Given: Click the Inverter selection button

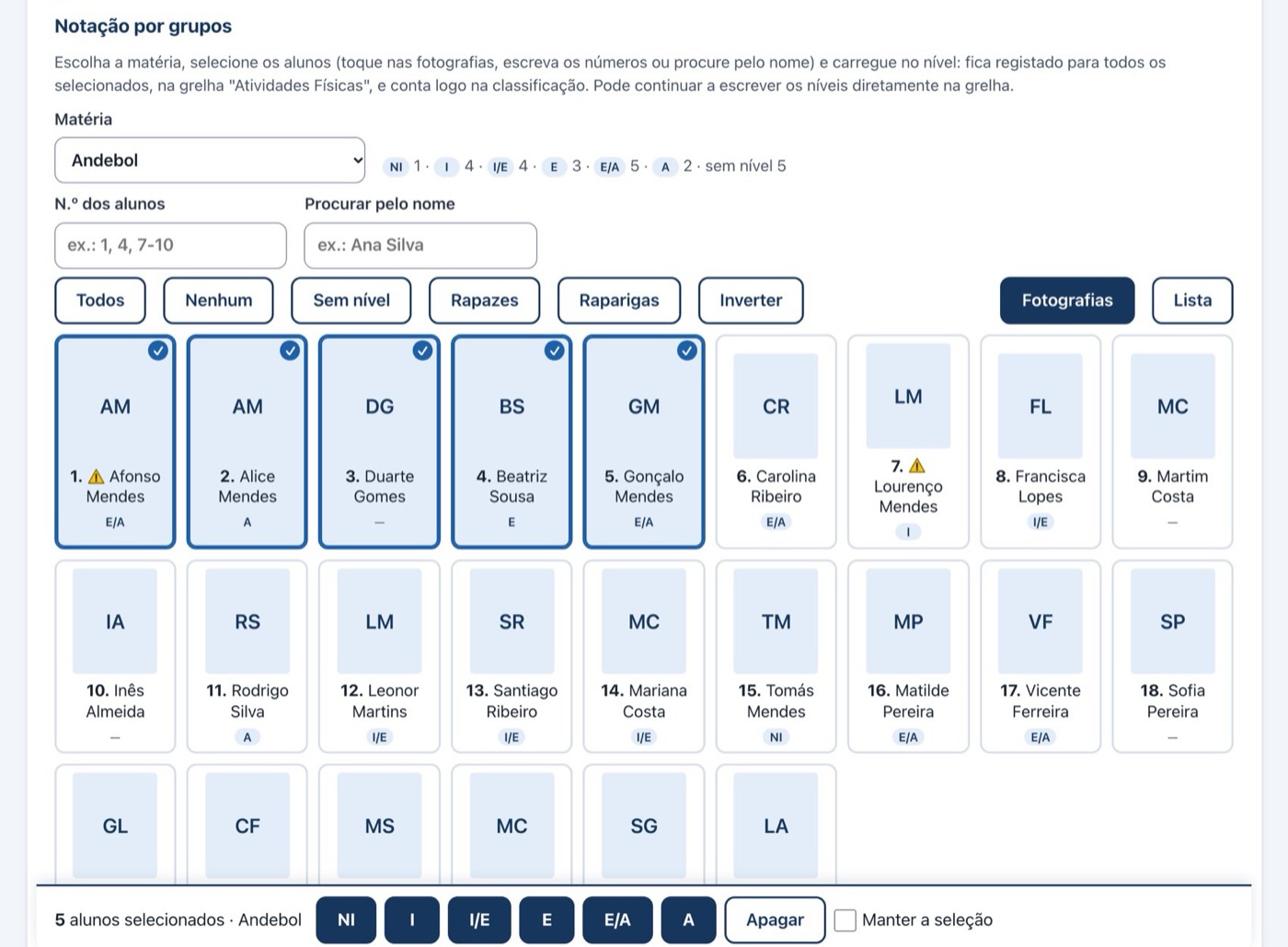Looking at the screenshot, I should pos(751,300).
